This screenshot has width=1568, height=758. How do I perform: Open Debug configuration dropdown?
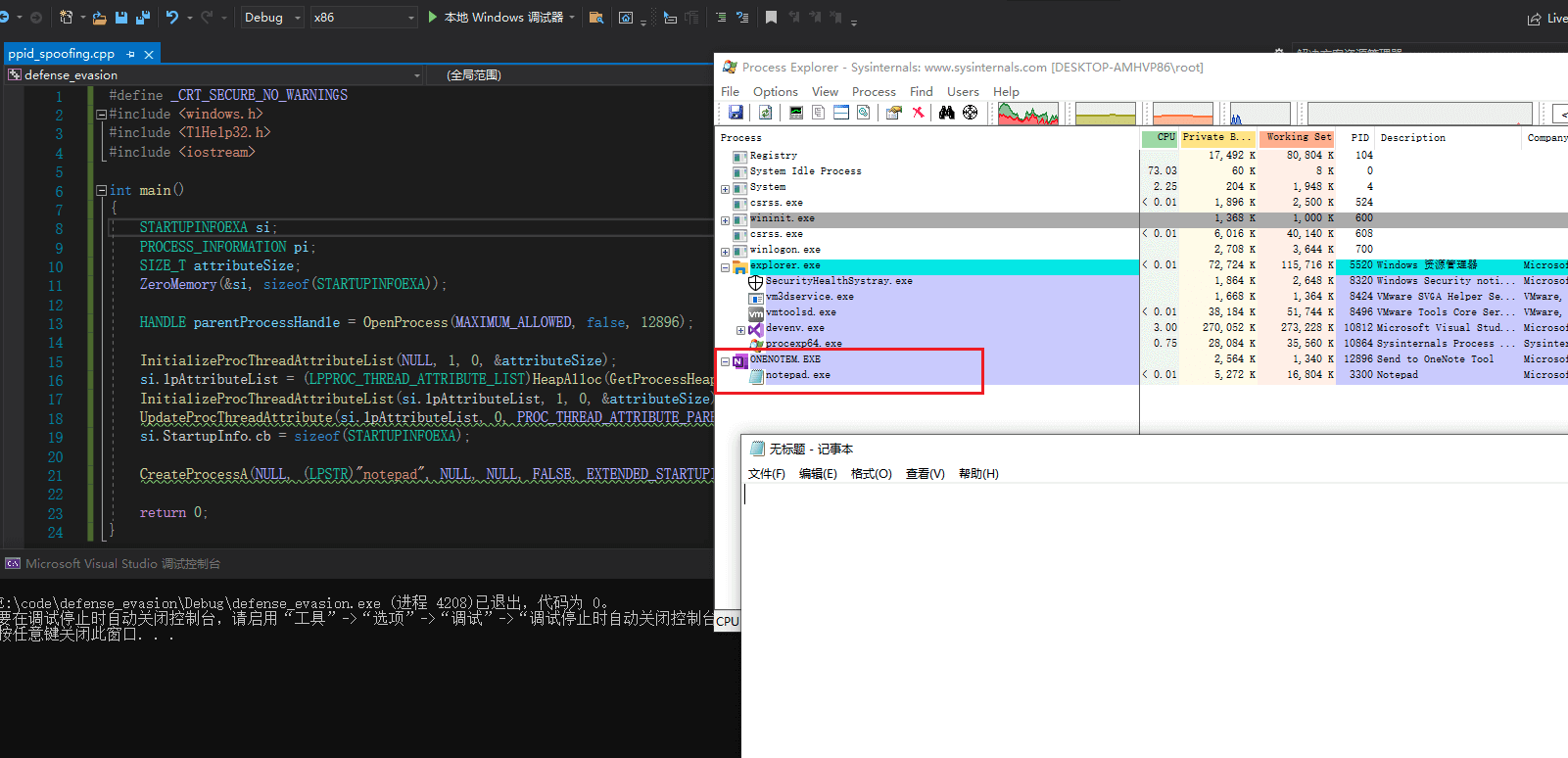coord(272,18)
